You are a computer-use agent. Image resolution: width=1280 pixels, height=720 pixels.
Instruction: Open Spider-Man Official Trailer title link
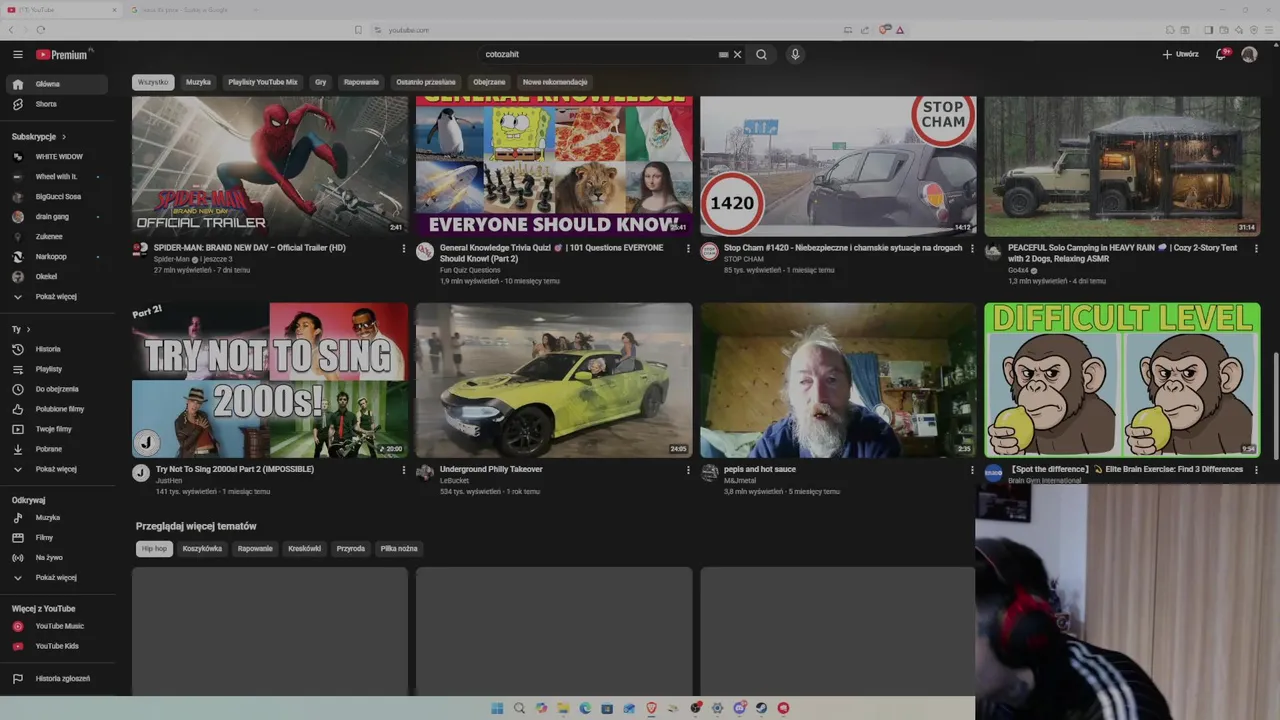tap(250, 248)
